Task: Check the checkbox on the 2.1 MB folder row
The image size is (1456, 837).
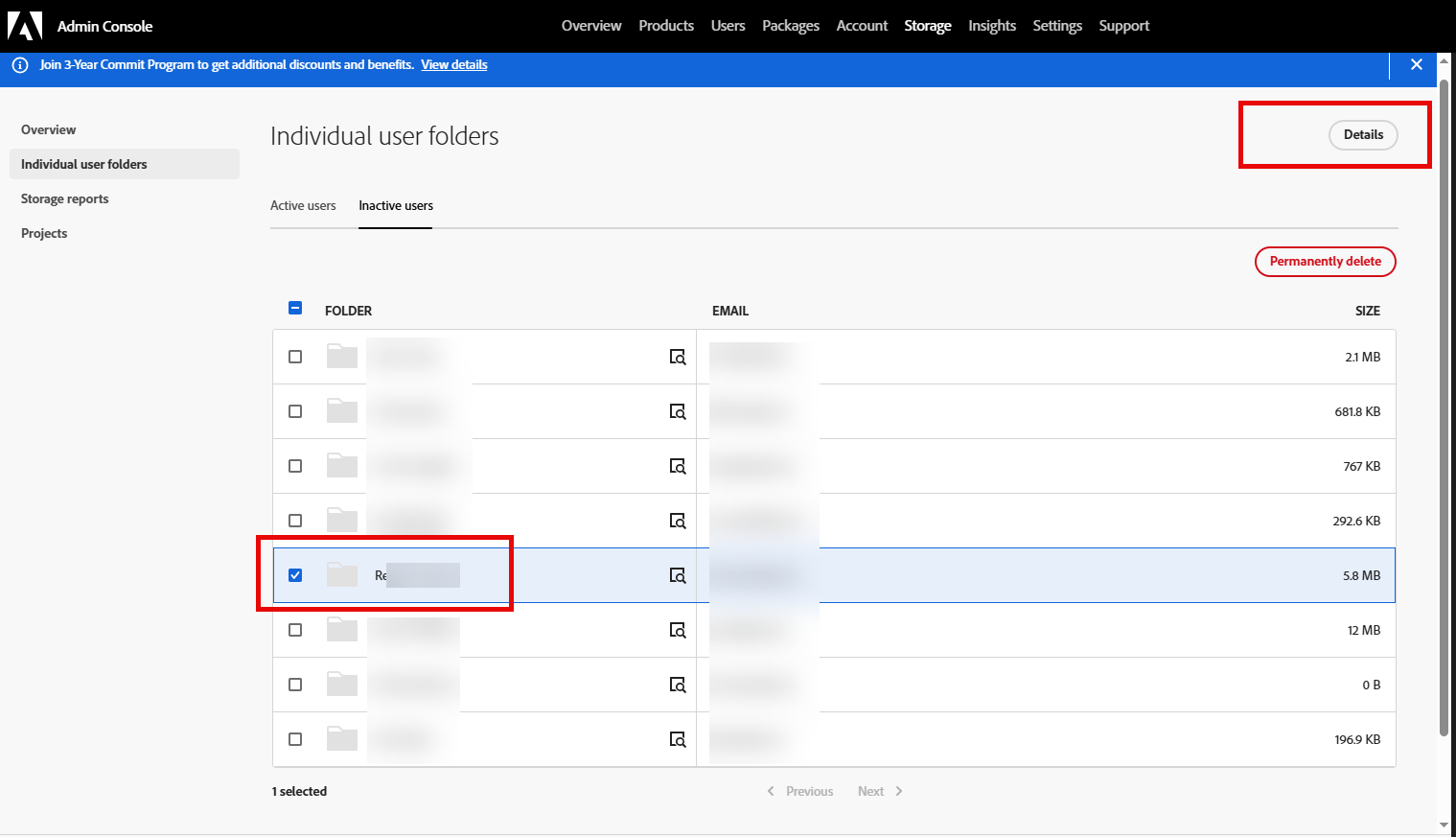Action: [x=295, y=357]
